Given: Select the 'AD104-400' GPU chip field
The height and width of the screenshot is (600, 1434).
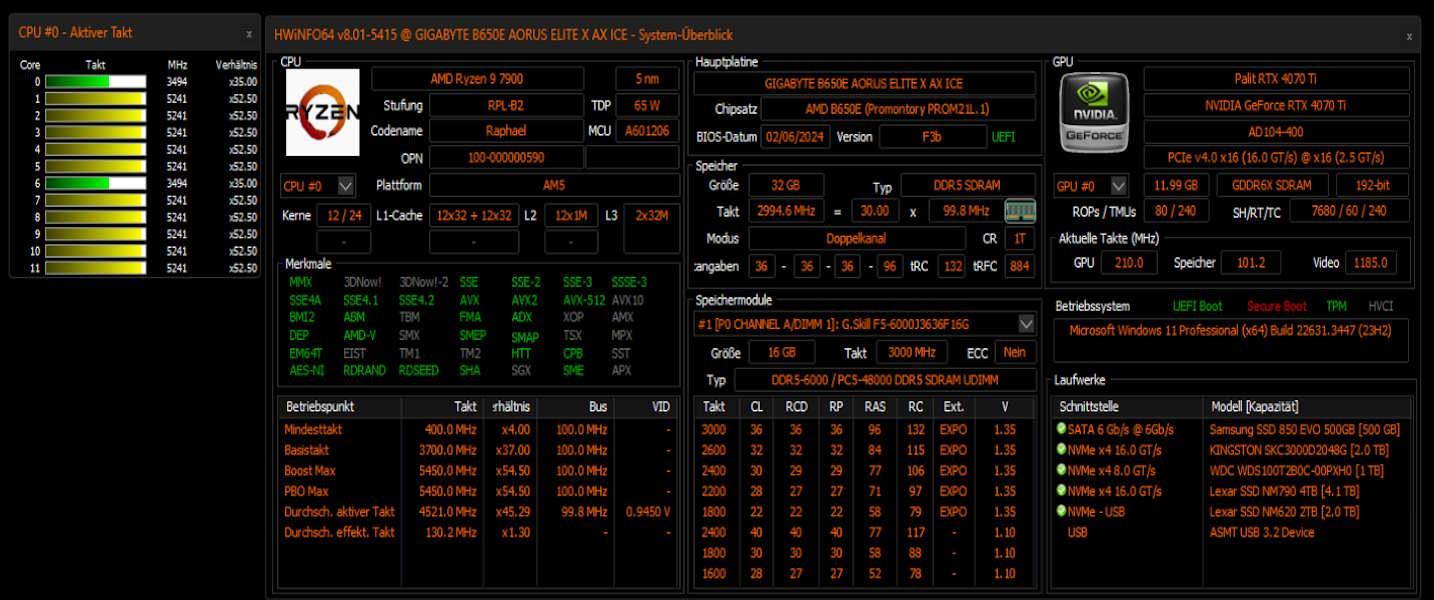Looking at the screenshot, I should click(x=1277, y=131).
